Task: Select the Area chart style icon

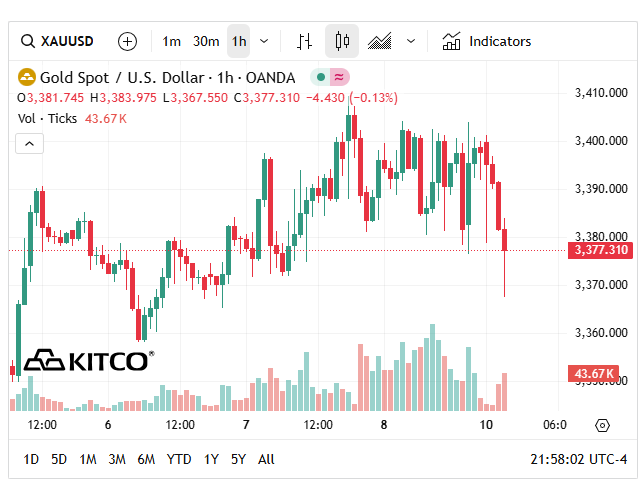Action: pos(380,41)
